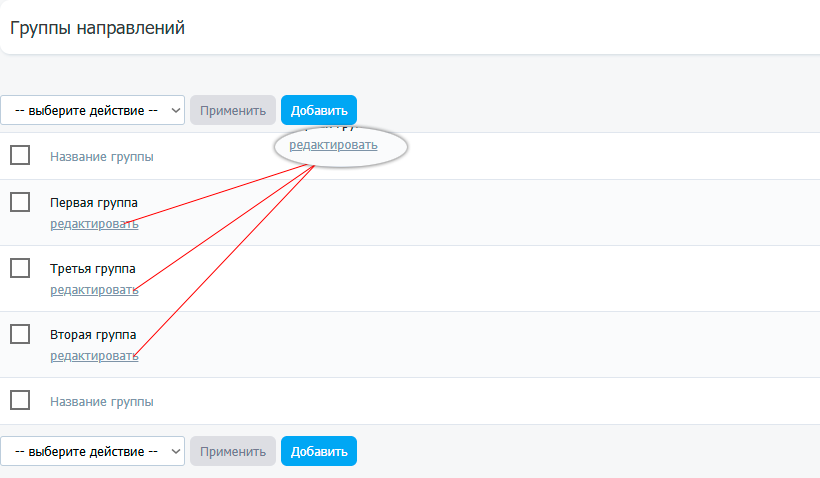Click the magnified редактировать link in oval
The image size is (820, 478).
tap(333, 145)
